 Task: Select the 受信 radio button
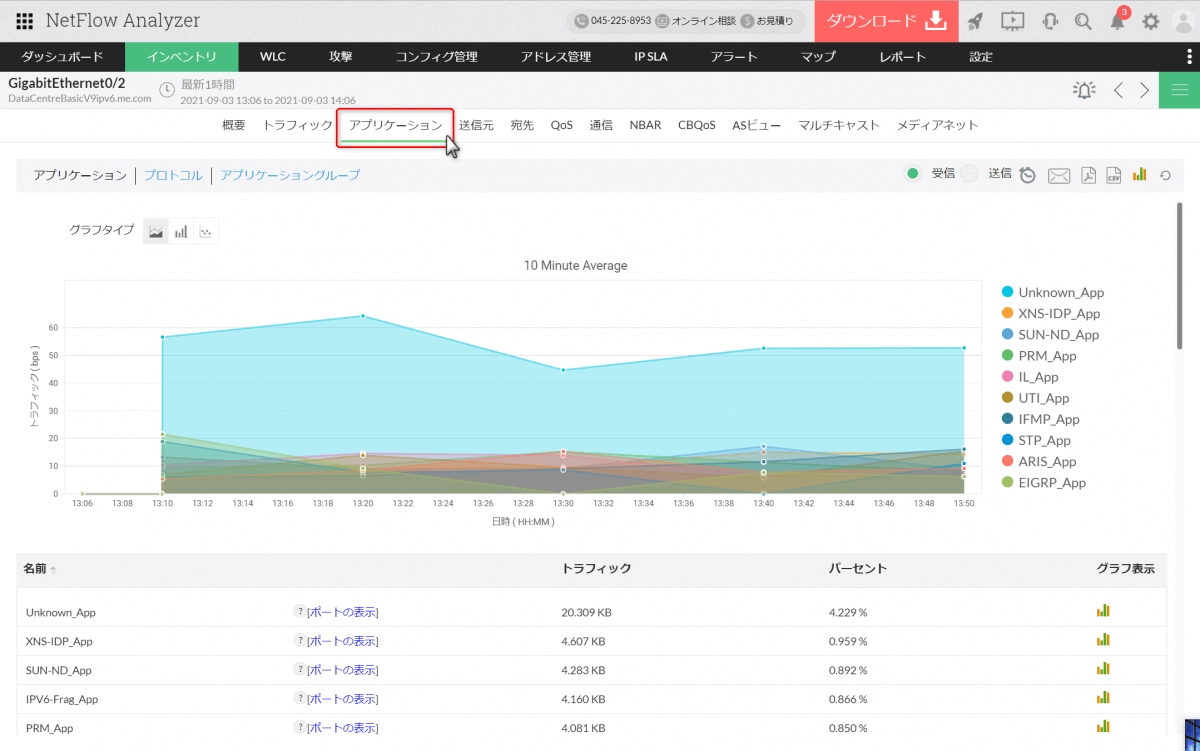(x=912, y=174)
